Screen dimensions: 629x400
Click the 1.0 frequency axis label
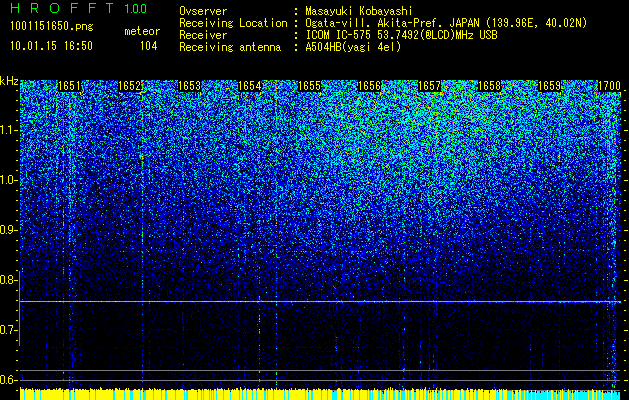point(7,181)
